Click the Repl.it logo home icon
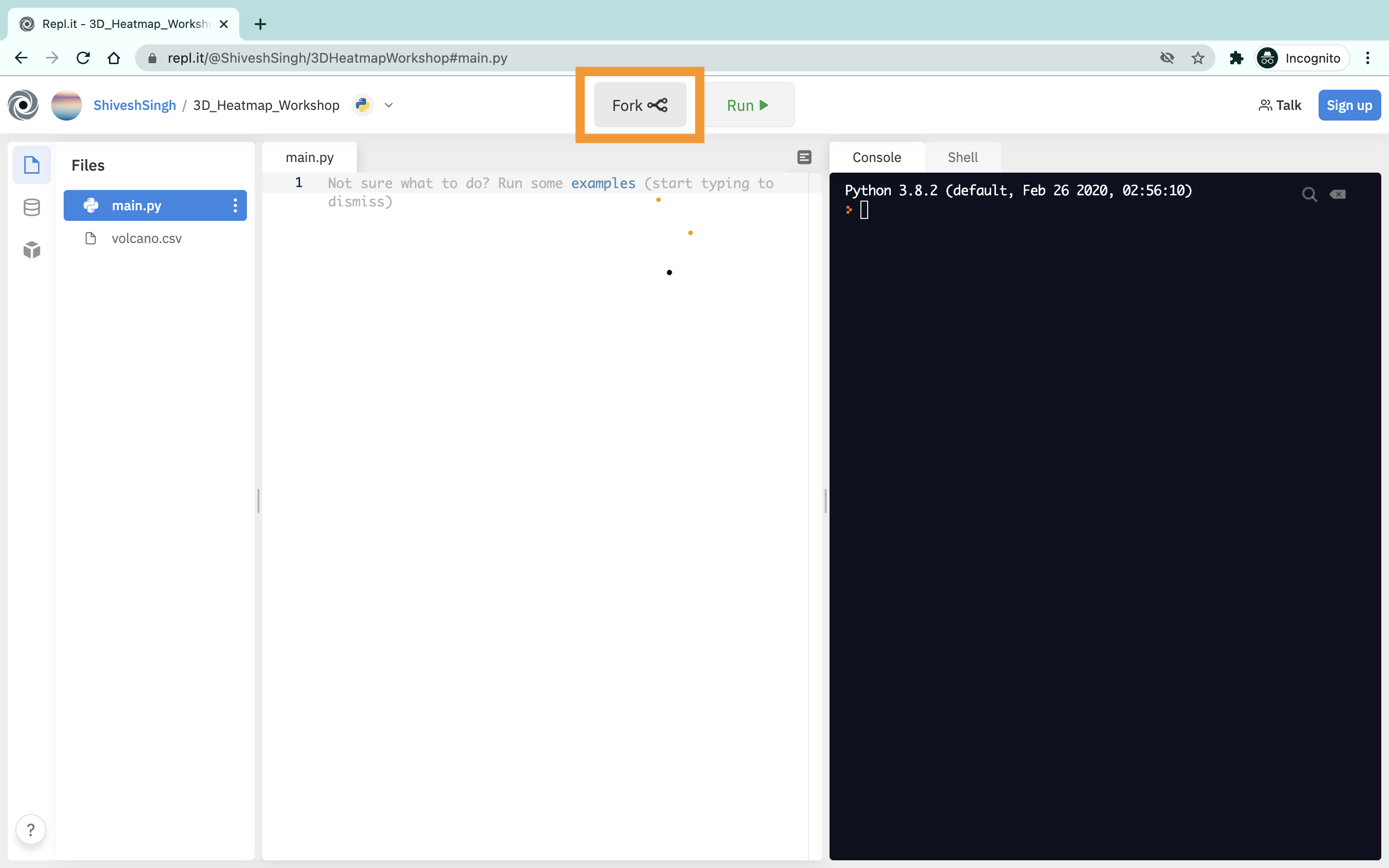 23,105
